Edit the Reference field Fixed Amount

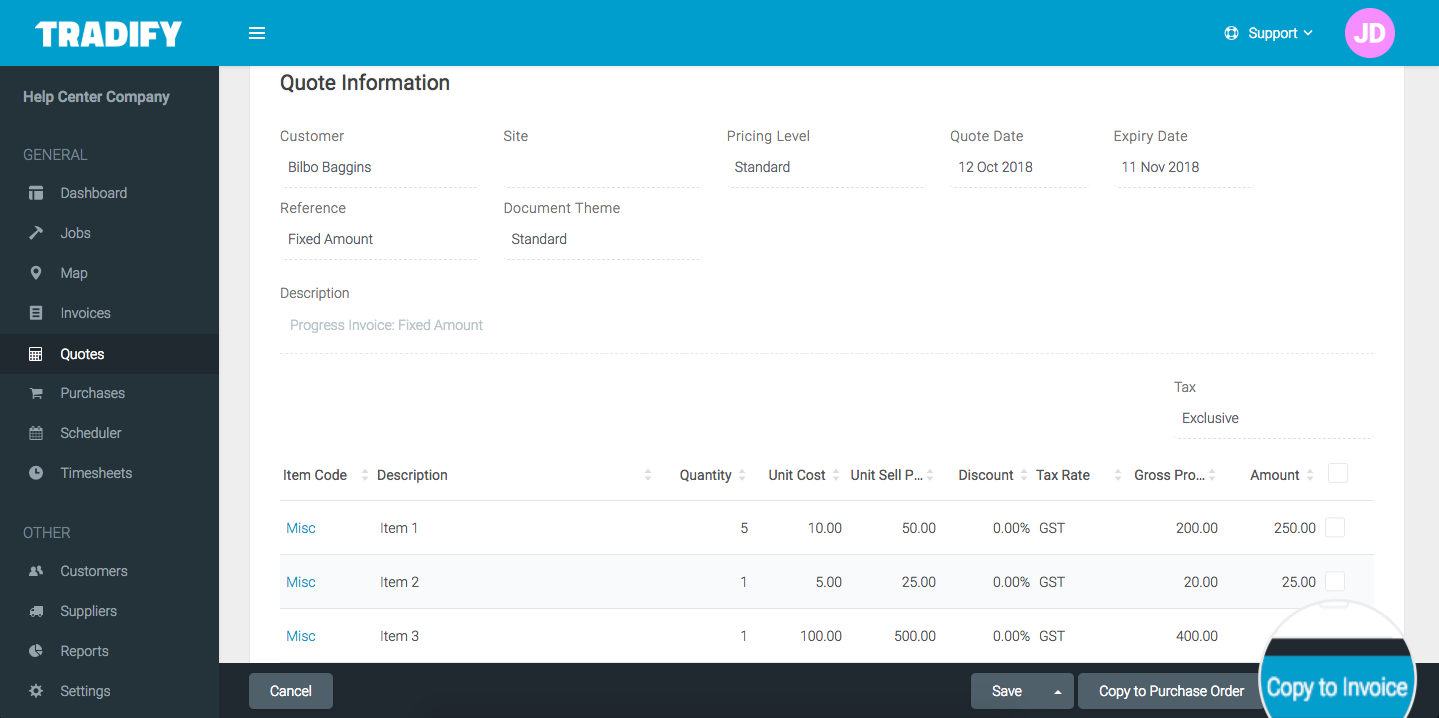pyautogui.click(x=378, y=239)
